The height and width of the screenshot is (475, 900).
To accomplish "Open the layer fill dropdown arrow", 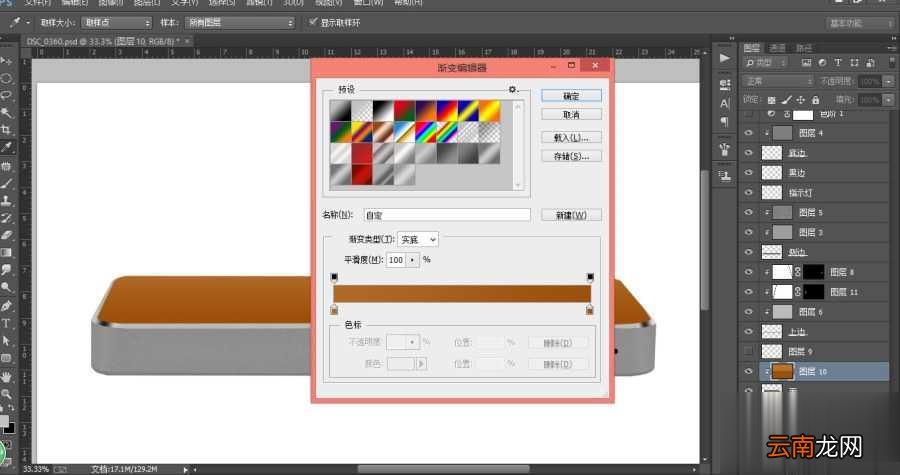I will pyautogui.click(x=889, y=100).
